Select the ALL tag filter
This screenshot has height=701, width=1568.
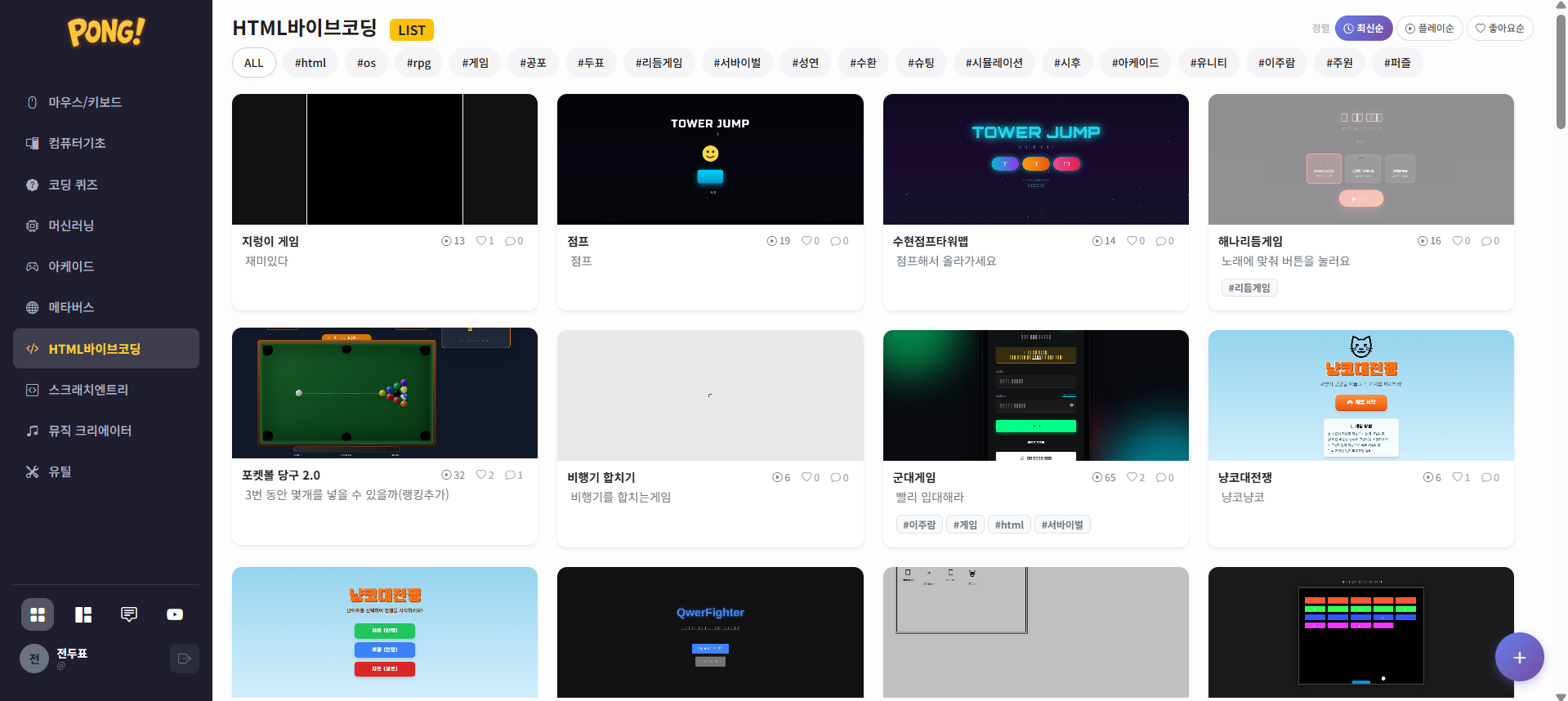(254, 63)
